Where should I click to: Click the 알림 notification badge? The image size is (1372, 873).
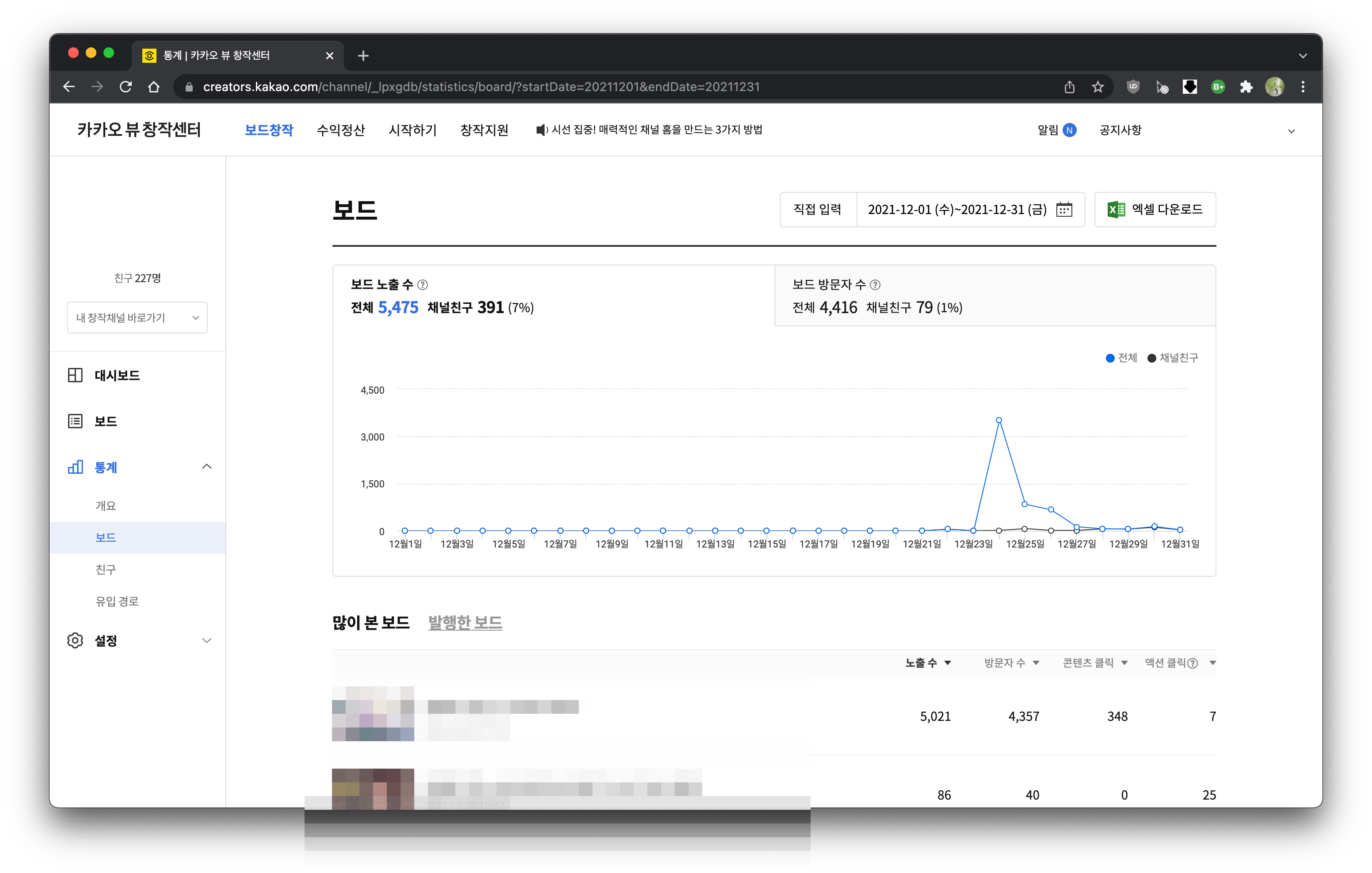tap(1070, 130)
